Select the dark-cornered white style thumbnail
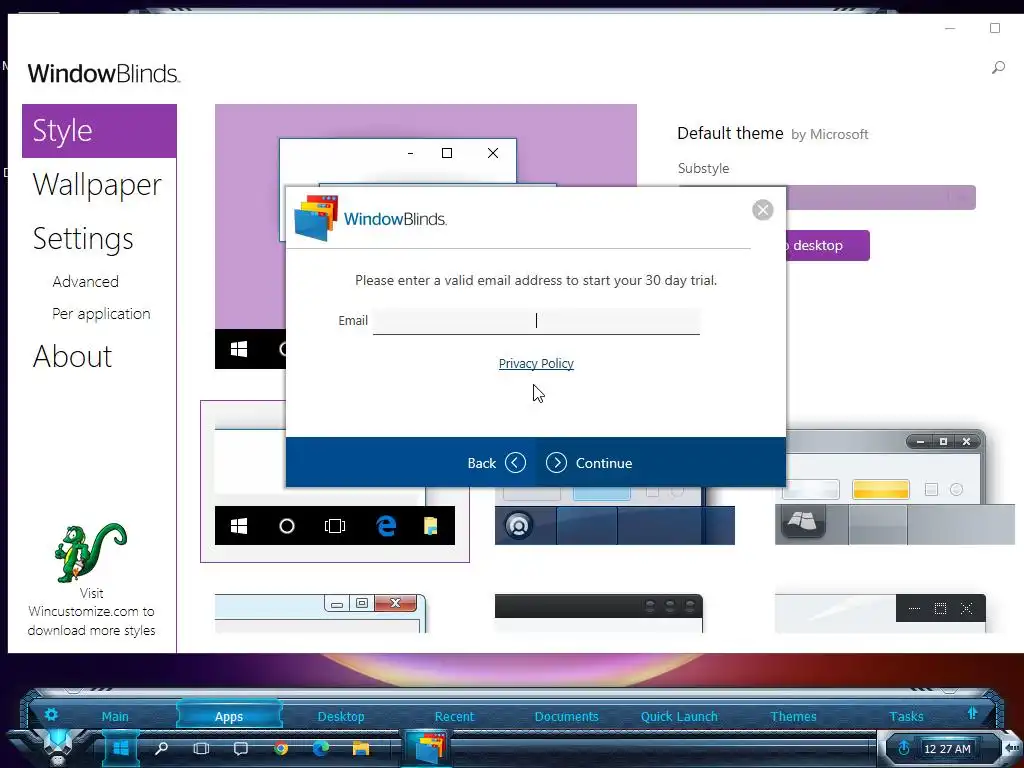The image size is (1024, 768). coord(880,613)
